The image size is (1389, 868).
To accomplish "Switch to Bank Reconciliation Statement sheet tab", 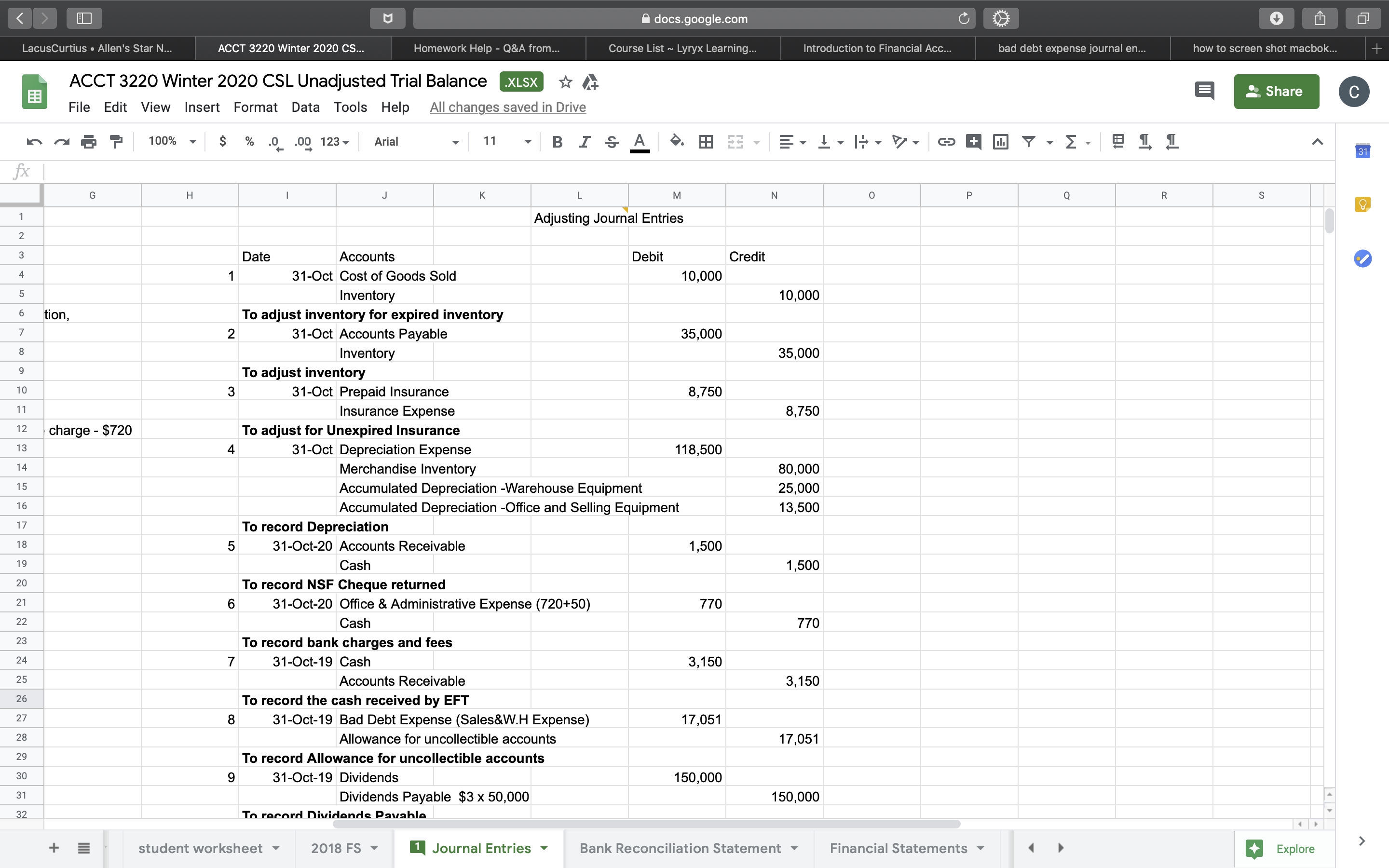I will [x=680, y=848].
